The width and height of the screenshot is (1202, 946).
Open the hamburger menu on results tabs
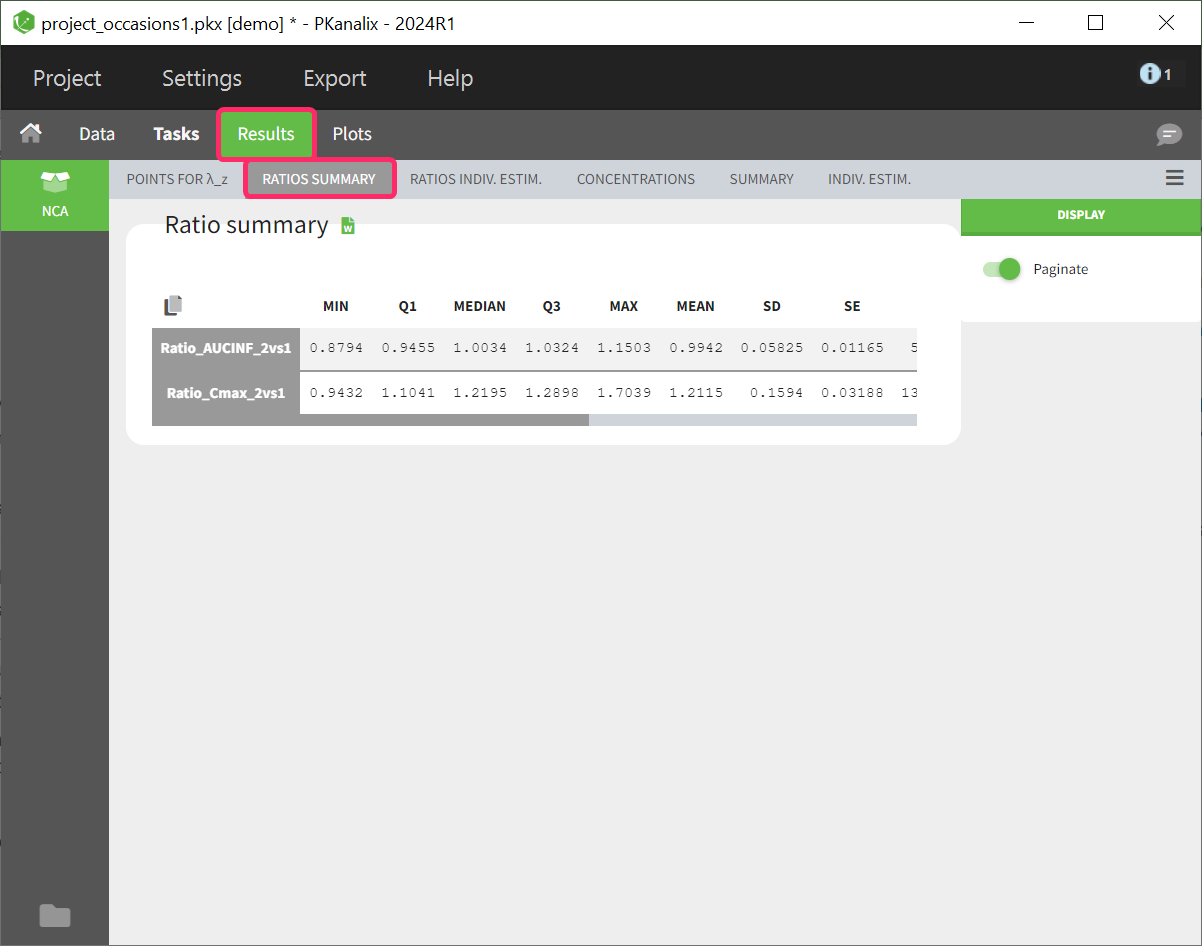tap(1174, 178)
